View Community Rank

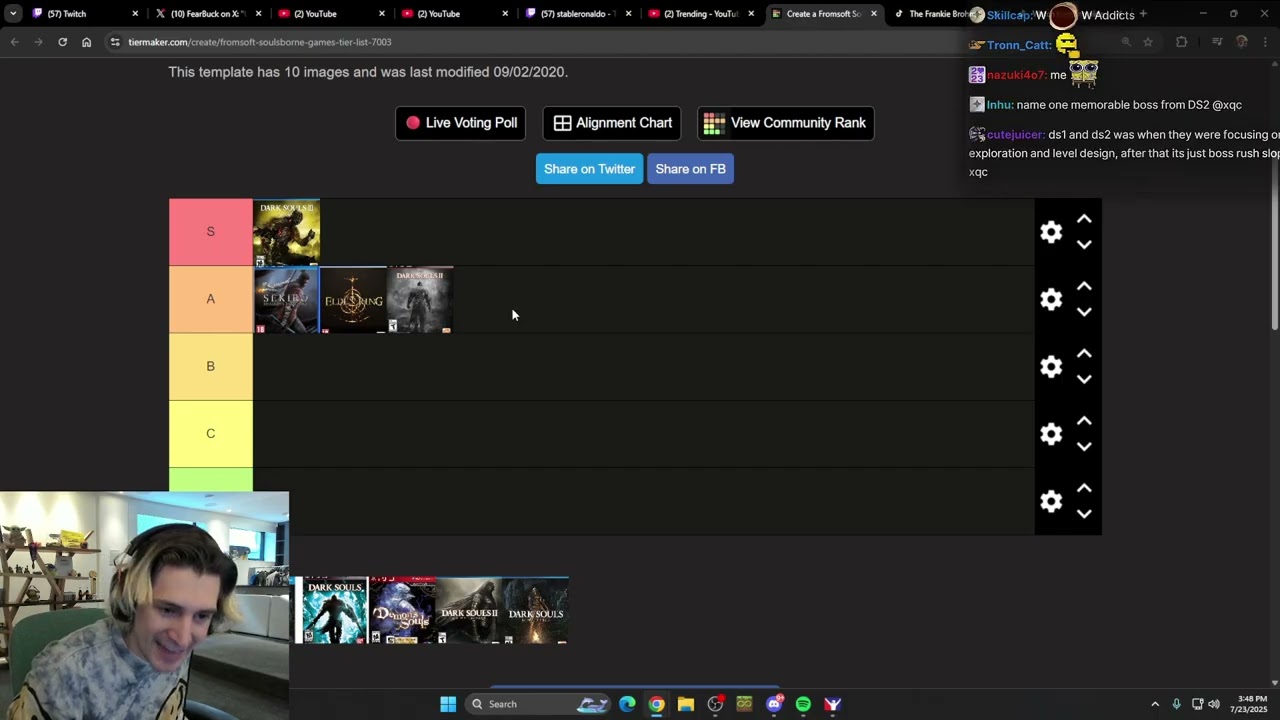(786, 123)
